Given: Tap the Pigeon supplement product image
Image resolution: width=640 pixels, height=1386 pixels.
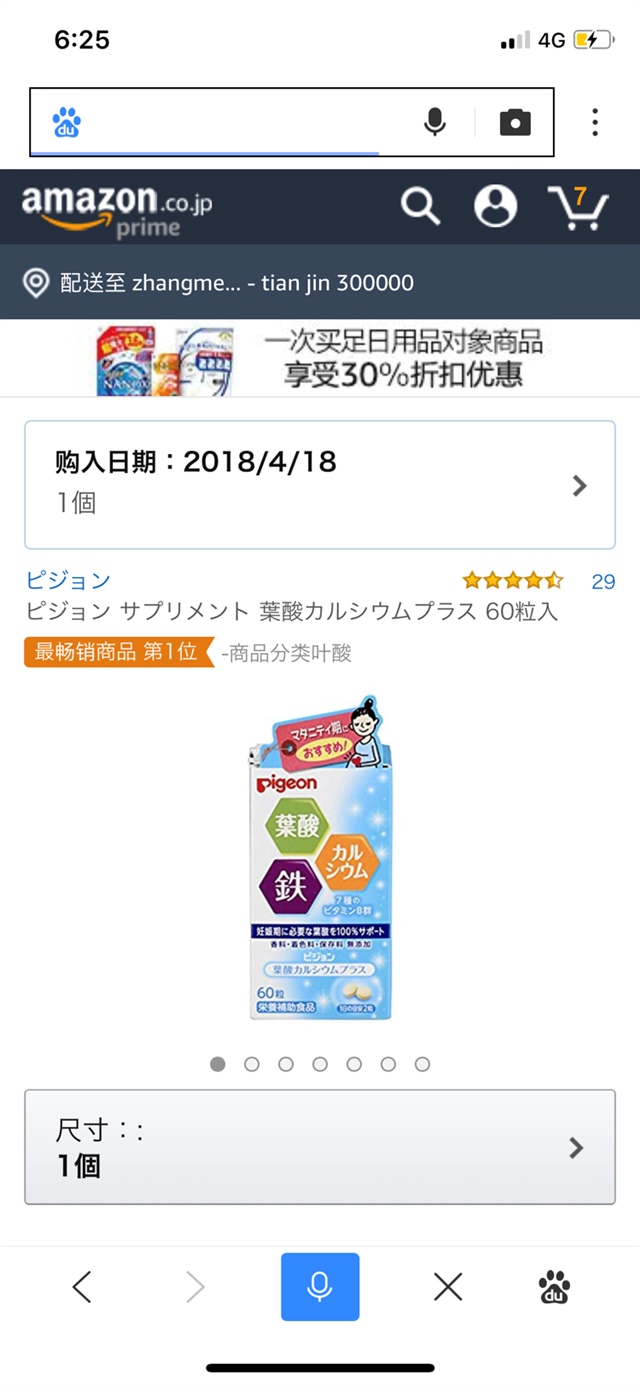Looking at the screenshot, I should click(x=320, y=857).
